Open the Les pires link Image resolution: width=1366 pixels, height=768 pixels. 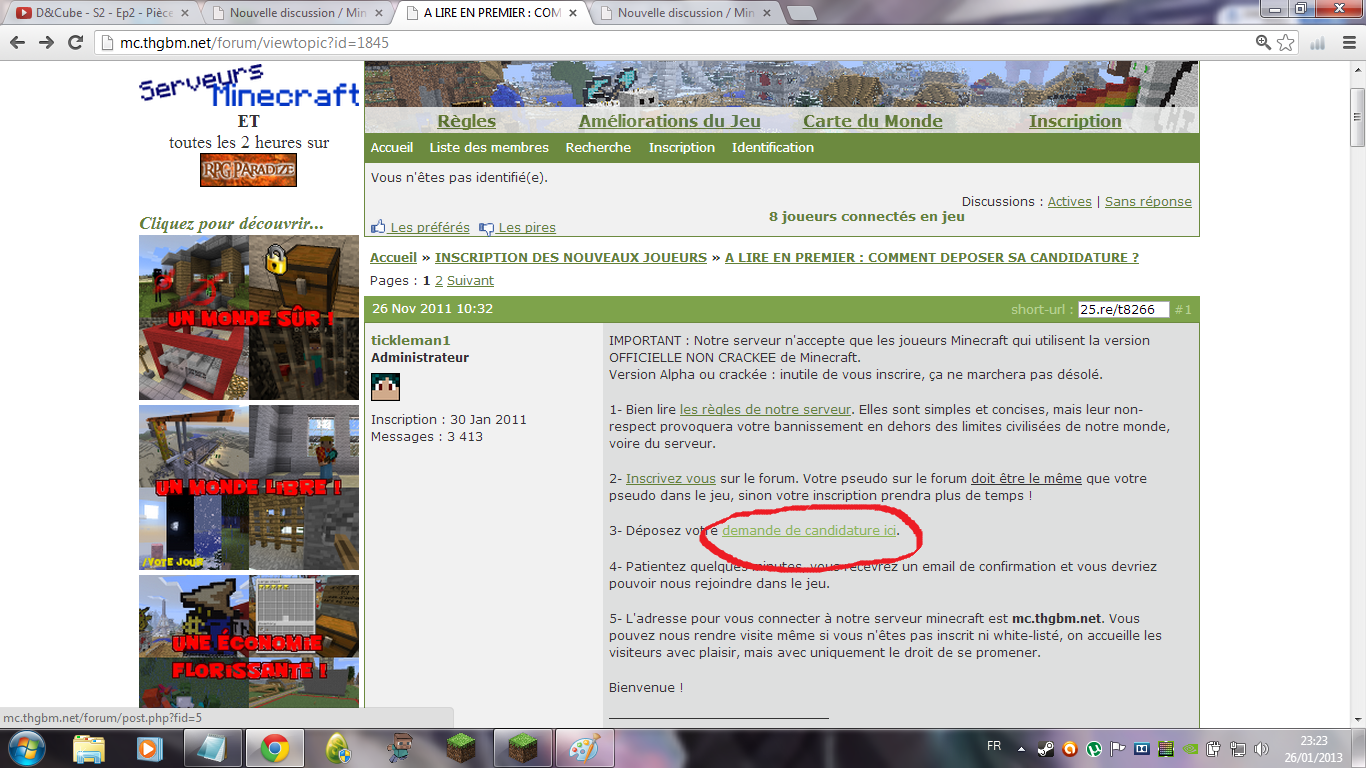coord(527,227)
